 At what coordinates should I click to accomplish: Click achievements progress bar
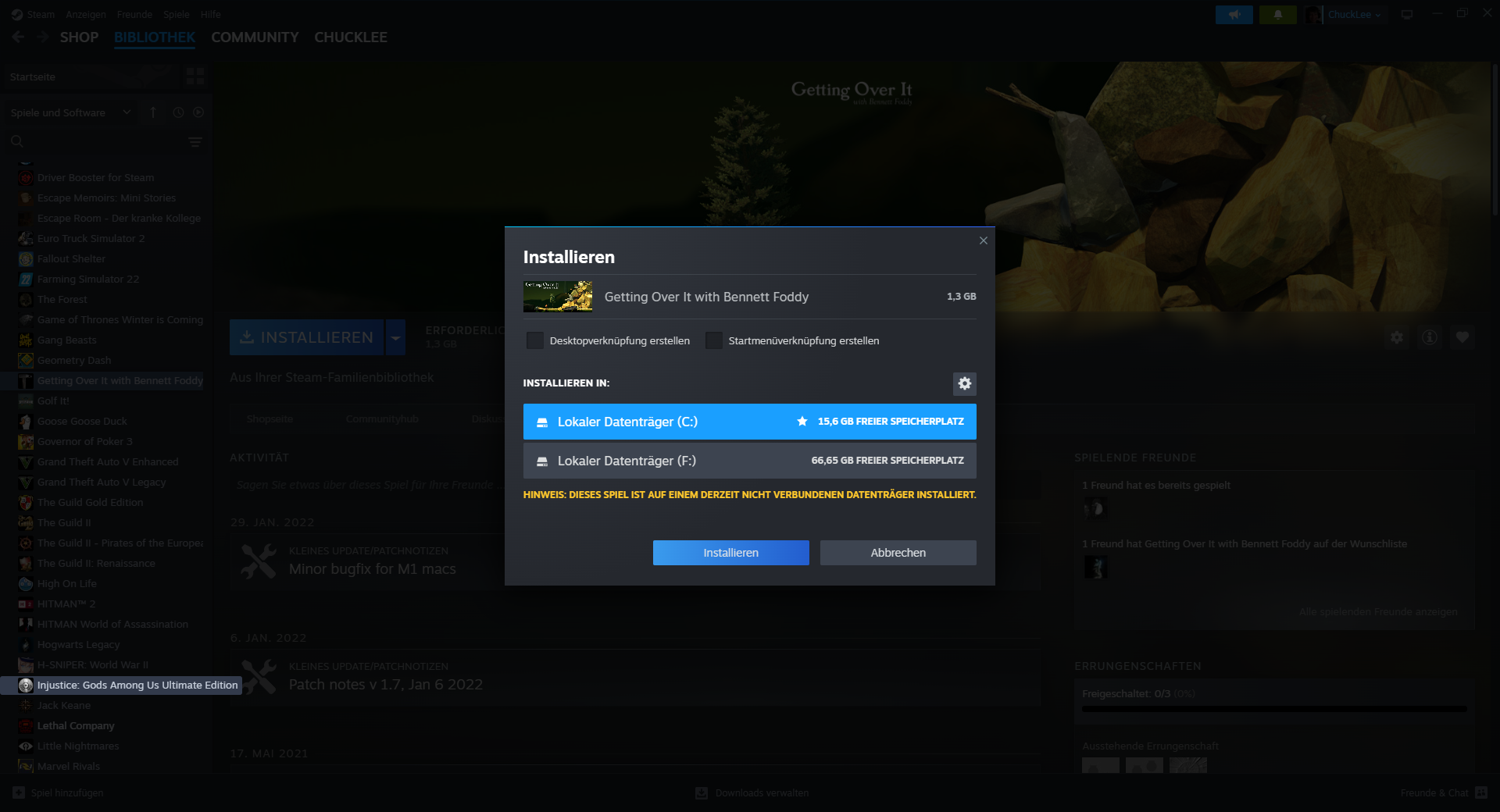point(1274,709)
